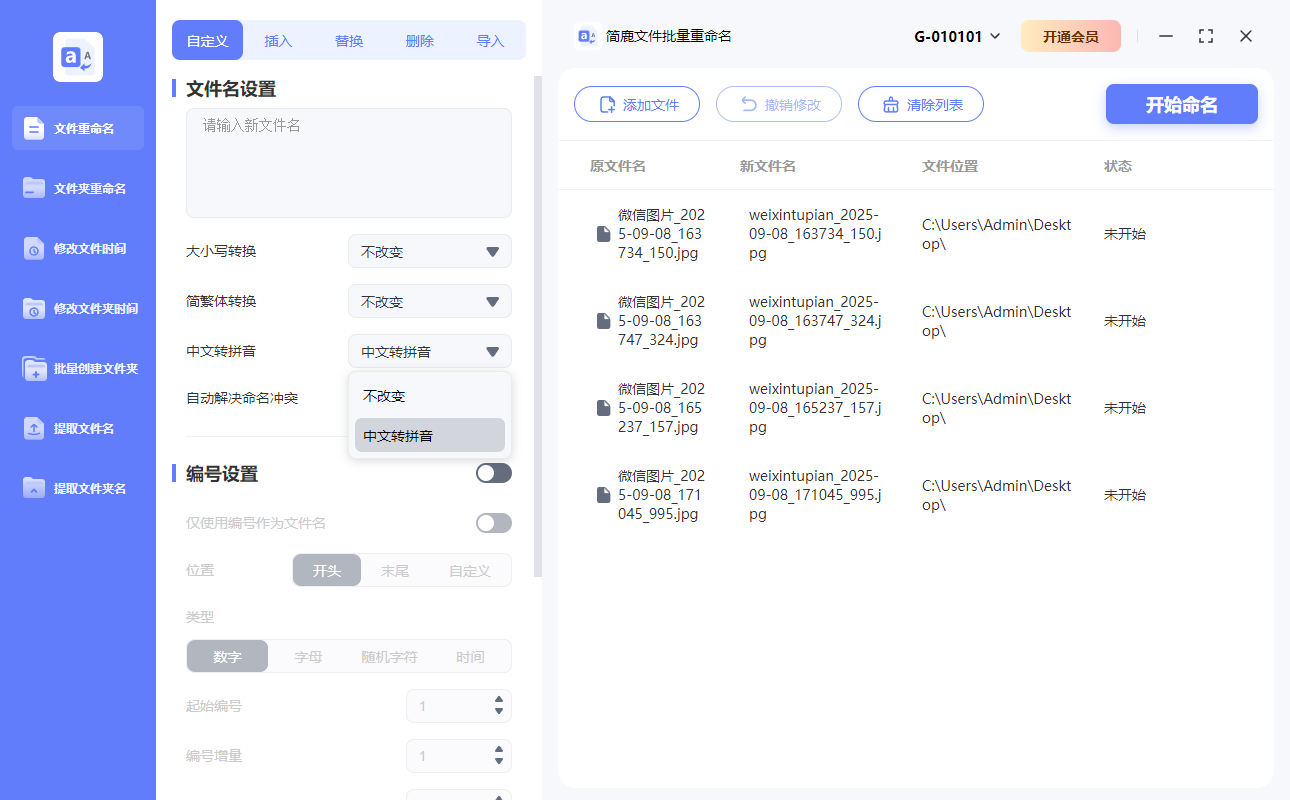Image resolution: width=1290 pixels, height=800 pixels.
Task: Open the 批量创建文件夹 function
Action: [77, 368]
